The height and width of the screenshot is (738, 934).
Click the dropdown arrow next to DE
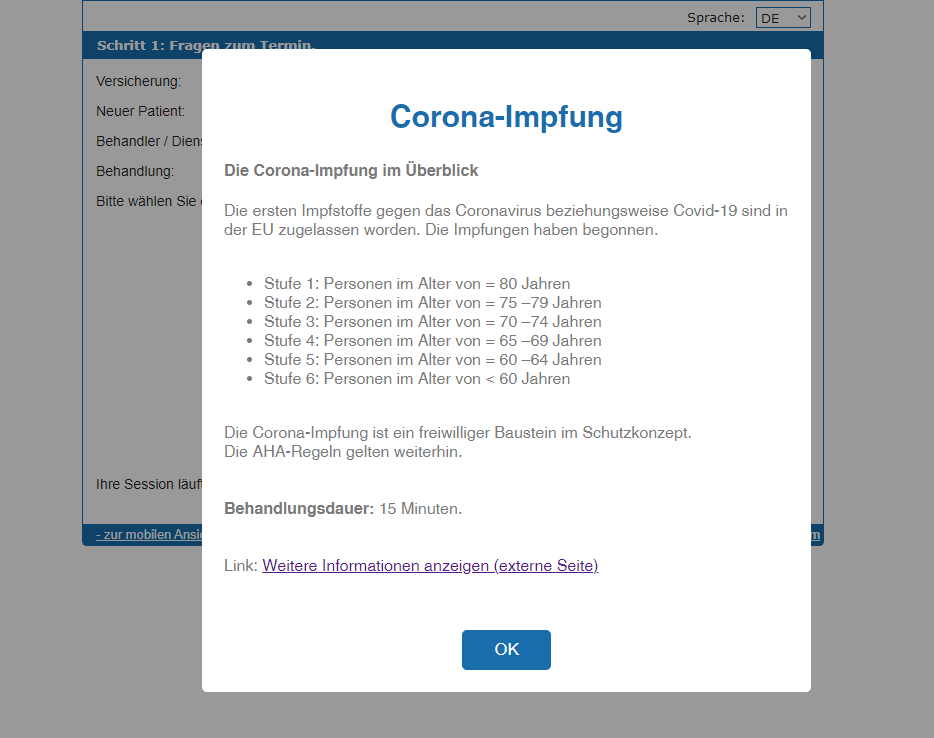800,17
